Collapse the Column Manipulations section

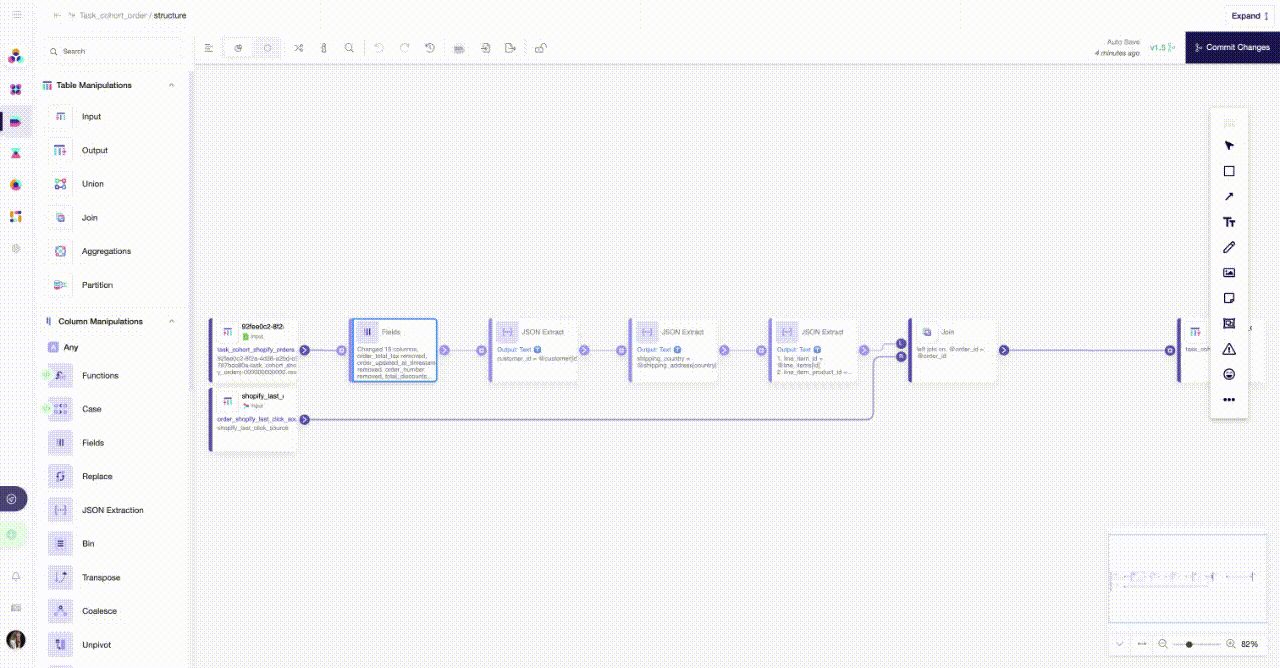coord(172,322)
